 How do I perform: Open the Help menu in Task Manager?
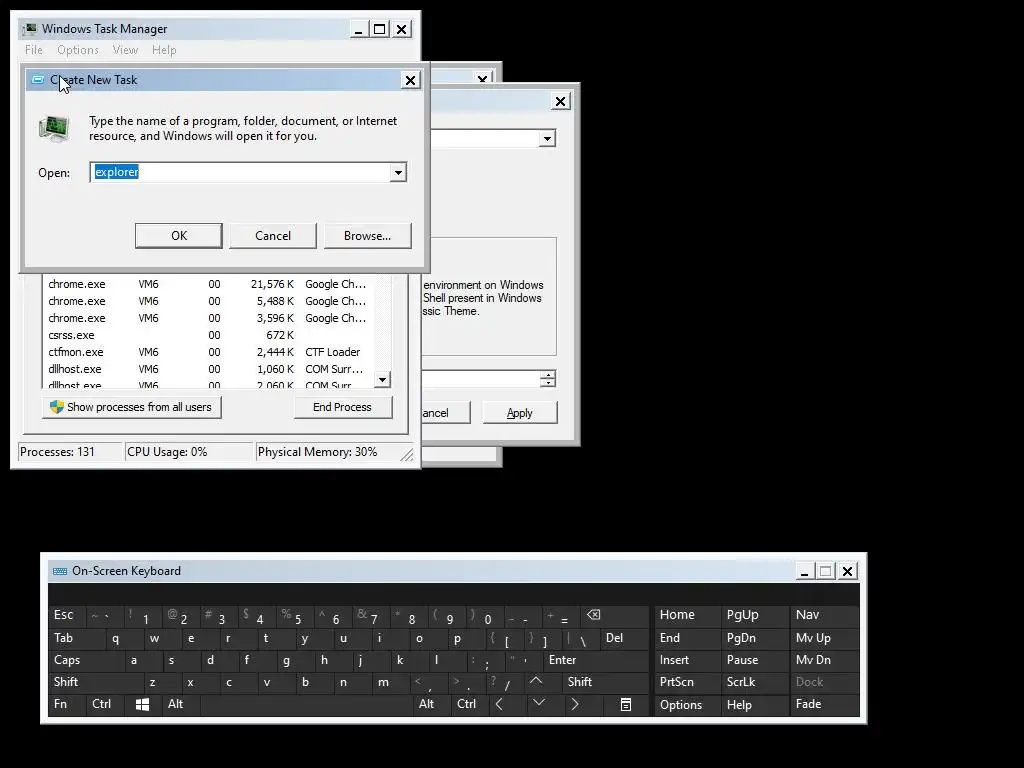pos(164,50)
